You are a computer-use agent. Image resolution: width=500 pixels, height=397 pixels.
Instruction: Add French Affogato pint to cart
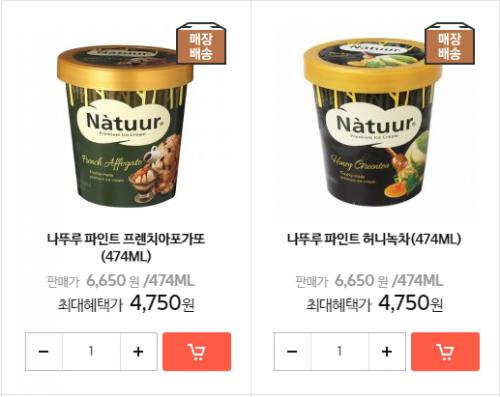click(x=197, y=351)
